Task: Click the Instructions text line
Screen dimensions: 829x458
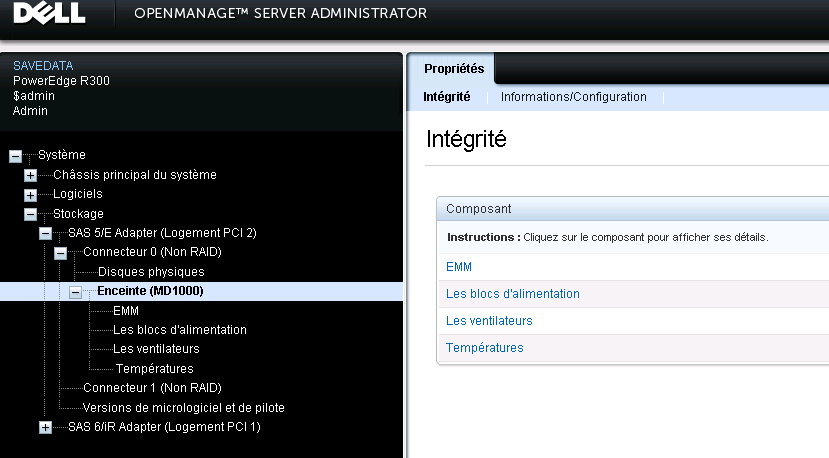Action: [x=608, y=237]
